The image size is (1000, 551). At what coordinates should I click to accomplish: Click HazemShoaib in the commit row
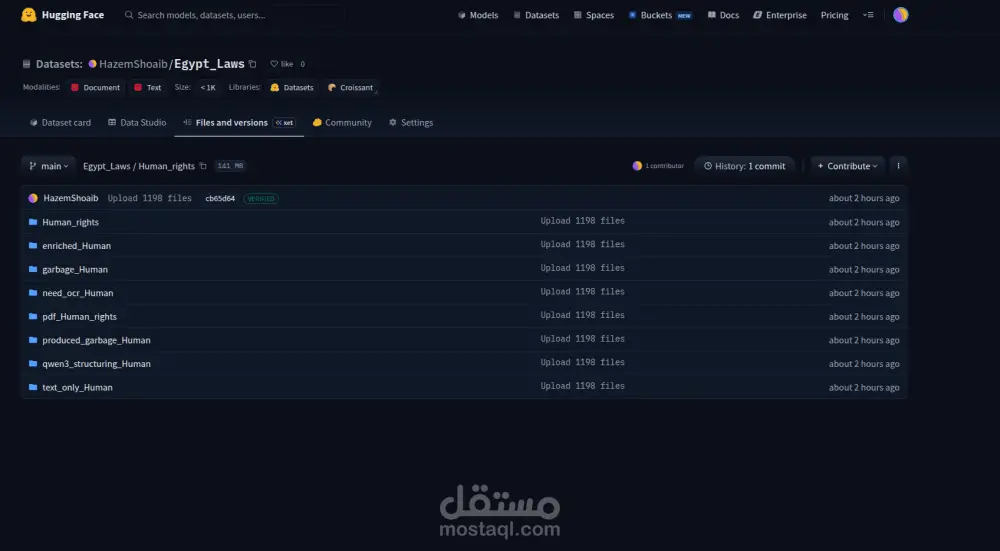[71, 198]
